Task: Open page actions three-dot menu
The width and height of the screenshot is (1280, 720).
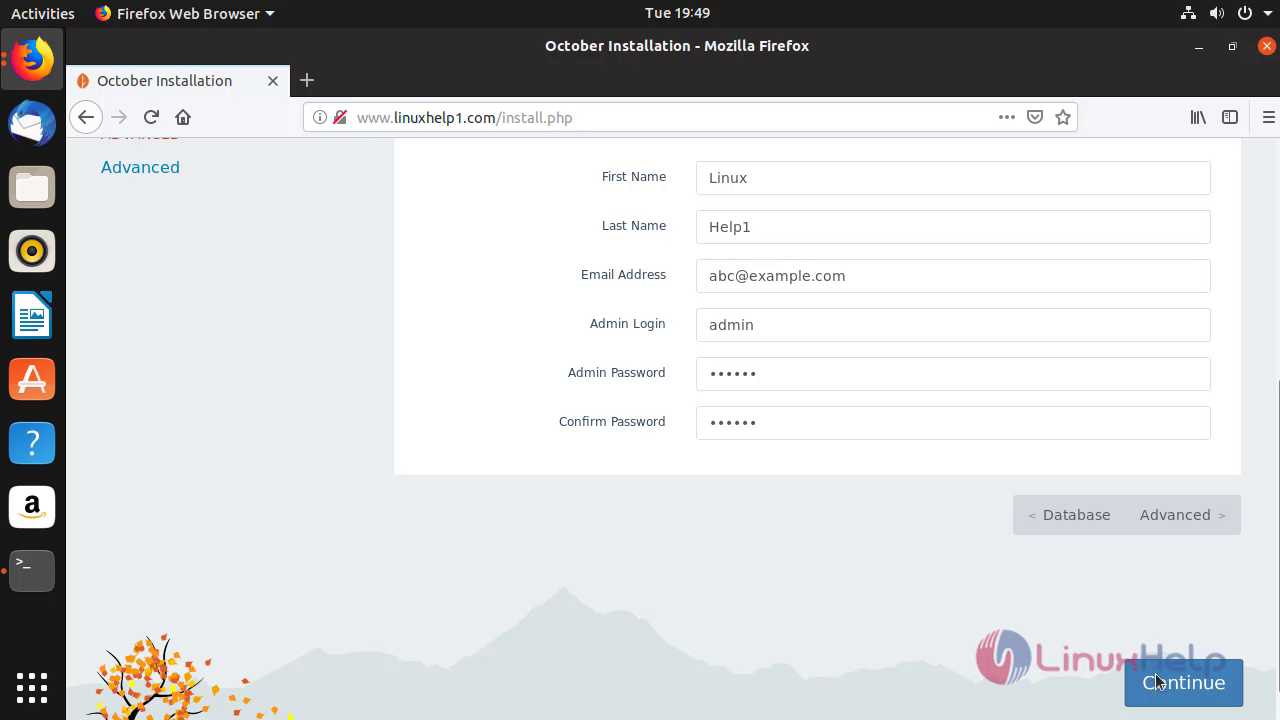Action: 1007,117
